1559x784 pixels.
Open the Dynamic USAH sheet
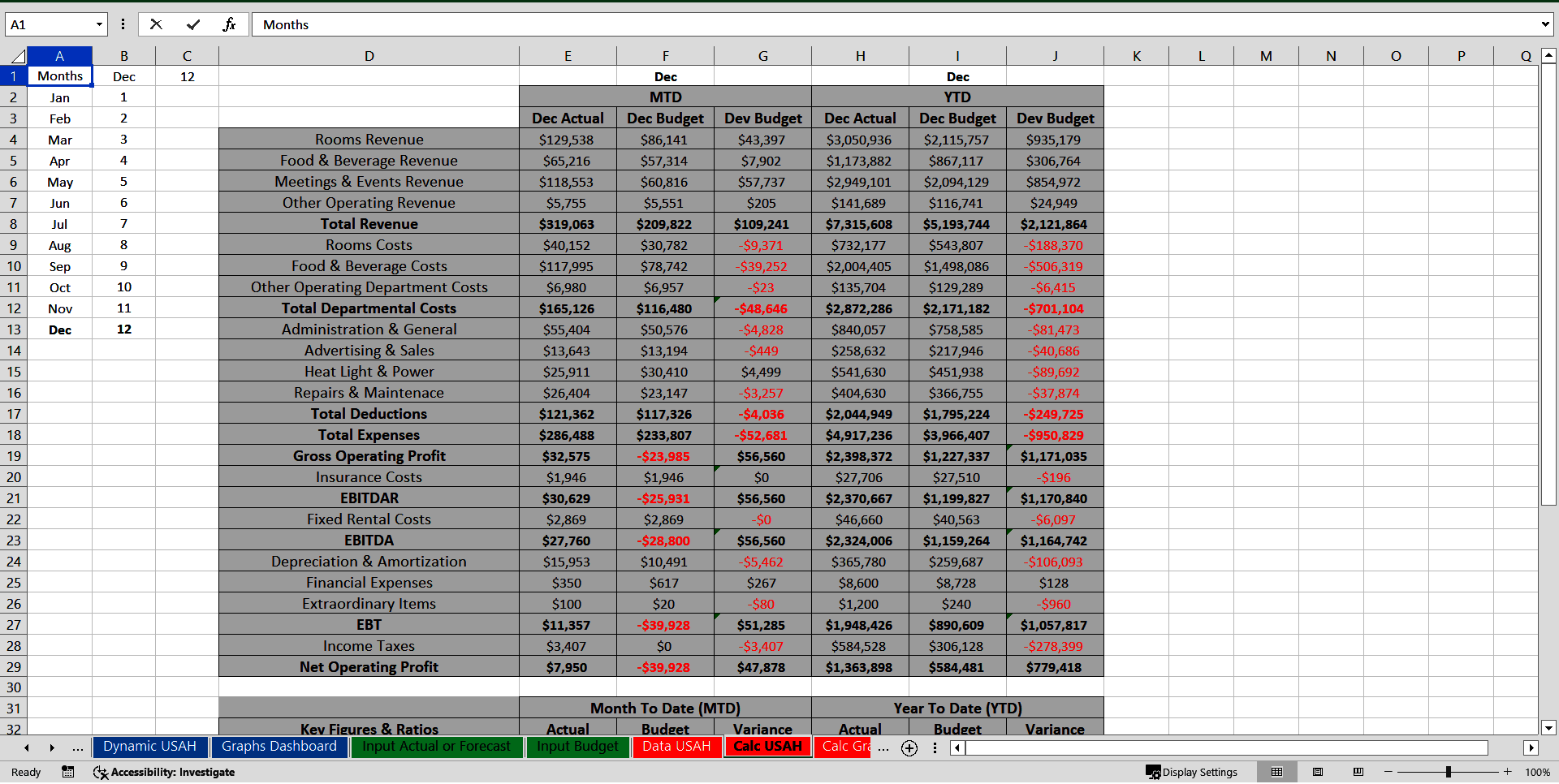coord(149,747)
